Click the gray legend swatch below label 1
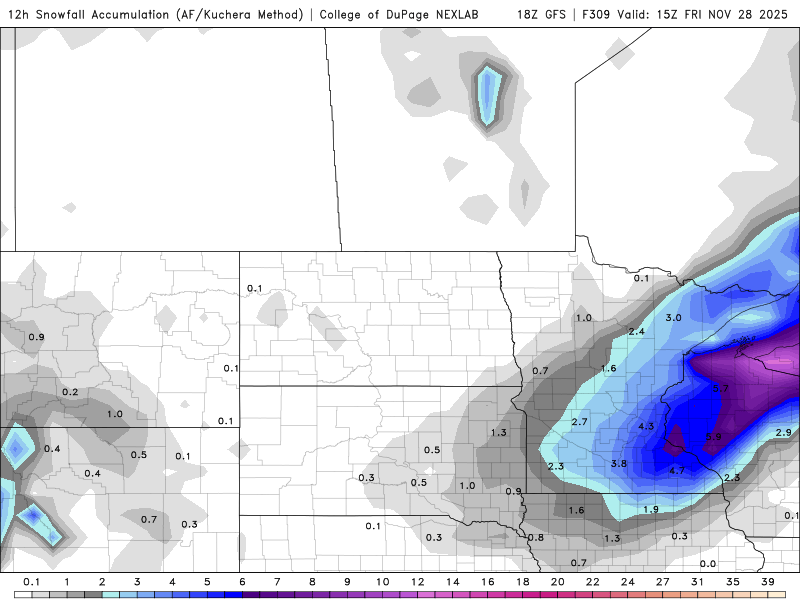 76,595
